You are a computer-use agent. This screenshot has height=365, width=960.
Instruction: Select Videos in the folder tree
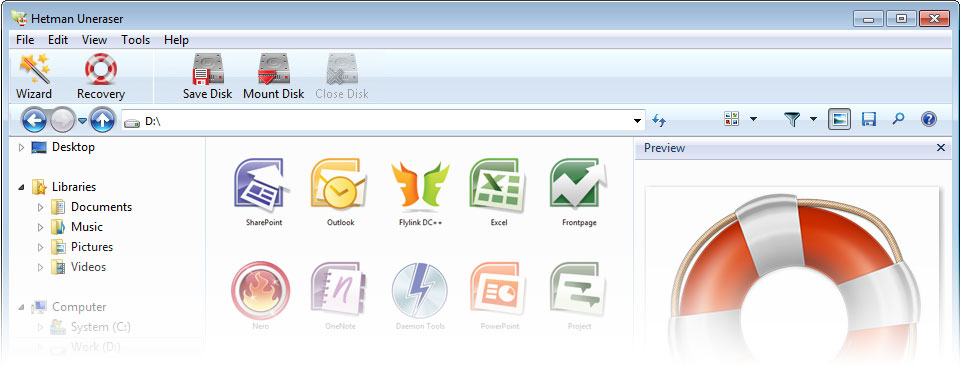click(x=88, y=267)
